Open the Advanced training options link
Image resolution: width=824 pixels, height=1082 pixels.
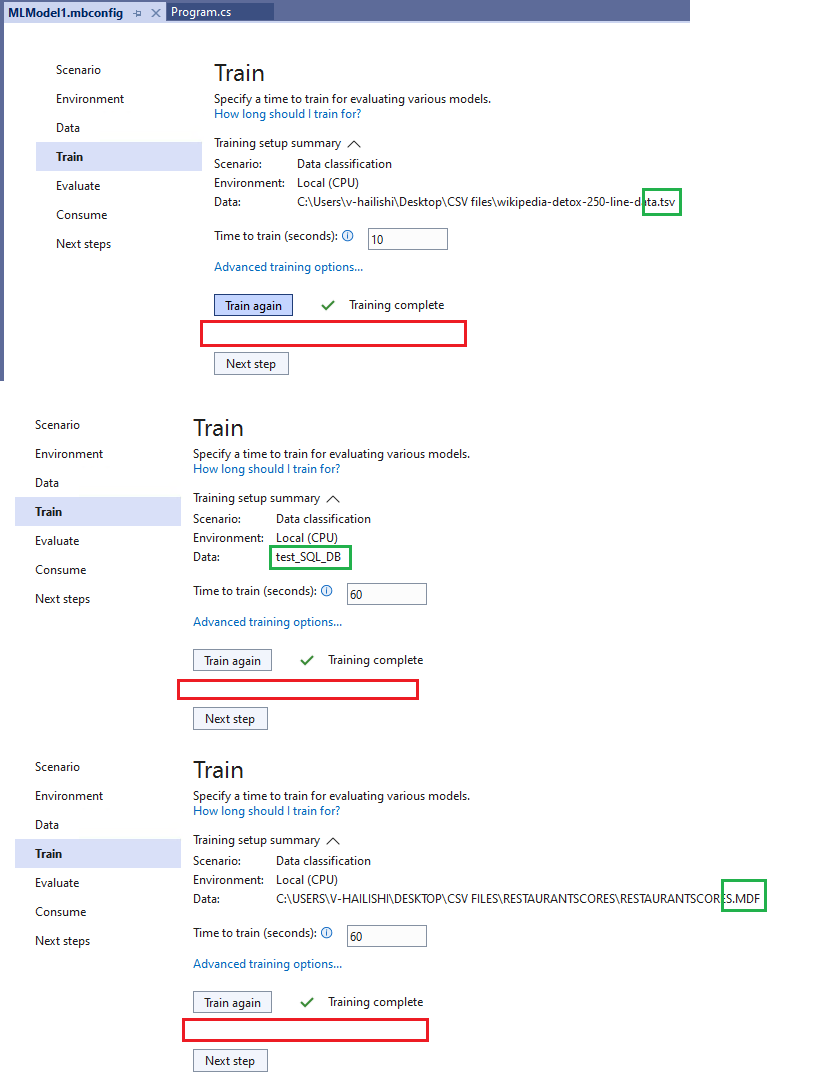click(288, 267)
